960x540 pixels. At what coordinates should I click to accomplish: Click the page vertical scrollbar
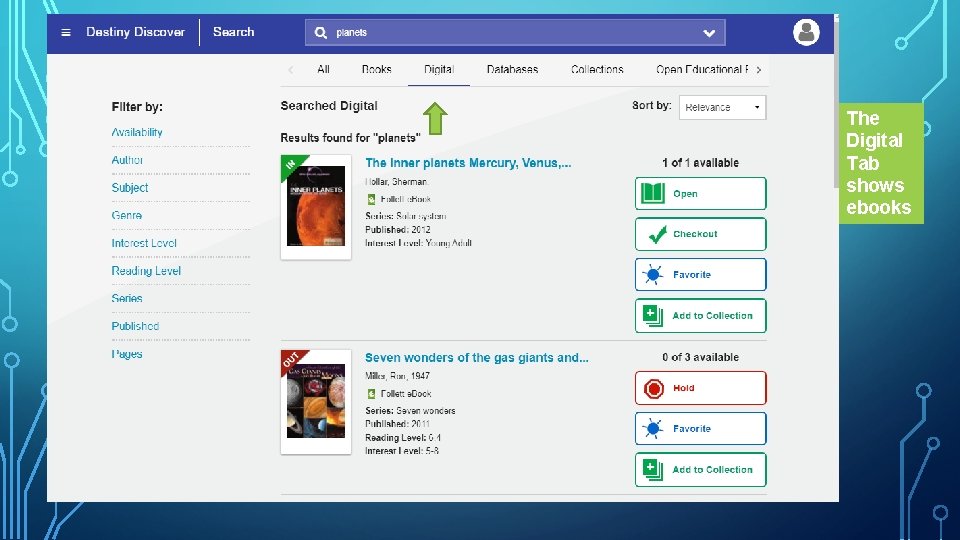[836, 104]
